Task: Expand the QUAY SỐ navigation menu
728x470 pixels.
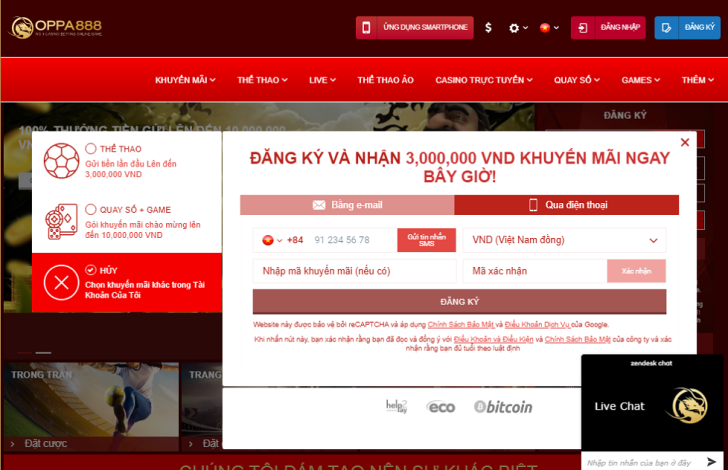Action: click(577, 80)
